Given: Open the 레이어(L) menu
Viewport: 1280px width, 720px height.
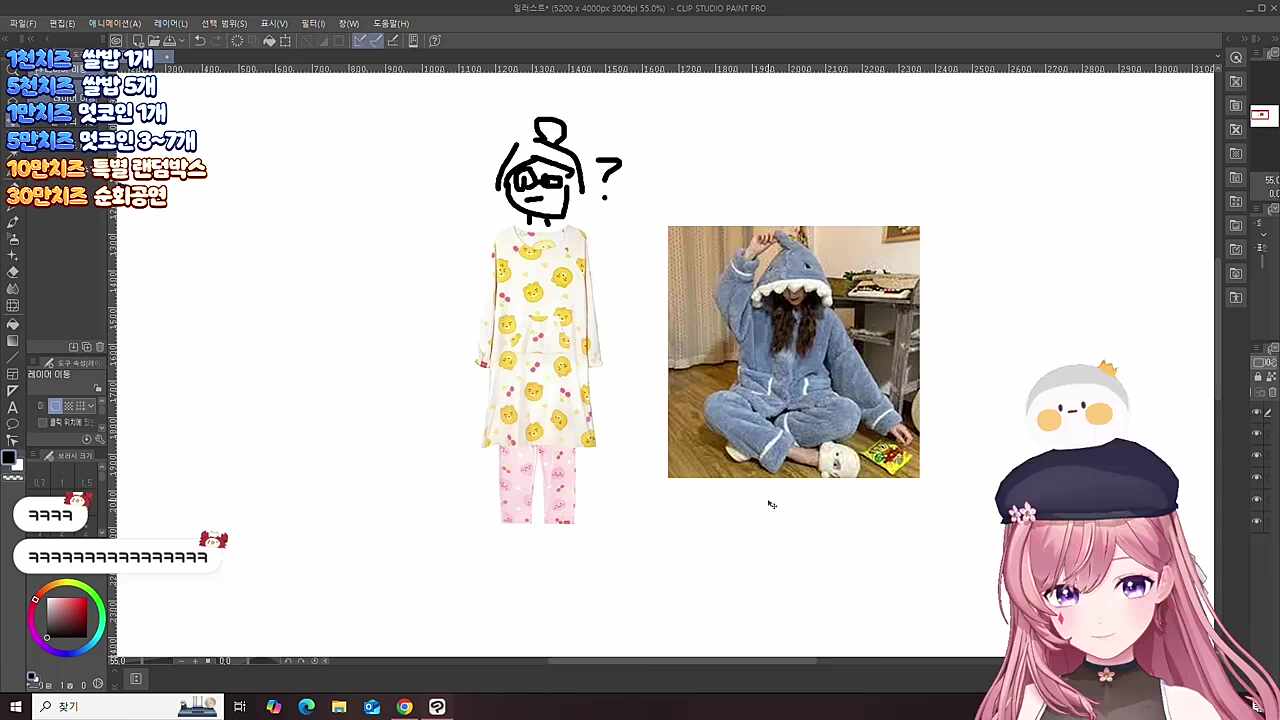Looking at the screenshot, I should pos(170,23).
